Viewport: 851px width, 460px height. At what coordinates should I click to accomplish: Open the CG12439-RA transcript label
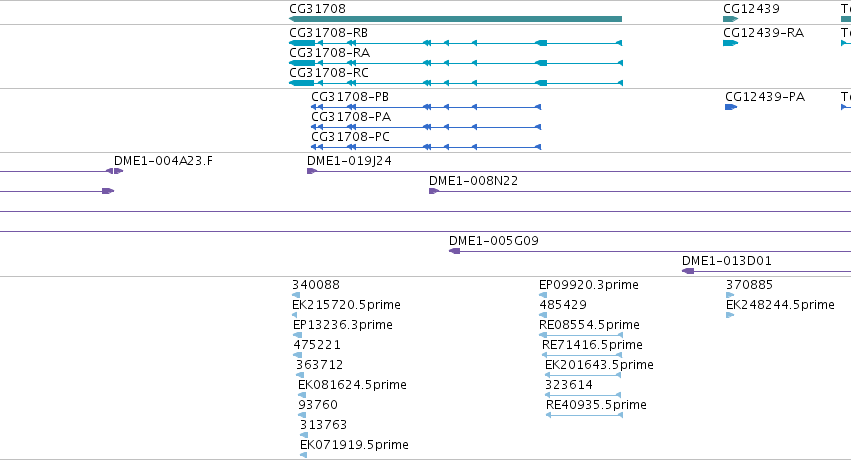pos(763,33)
